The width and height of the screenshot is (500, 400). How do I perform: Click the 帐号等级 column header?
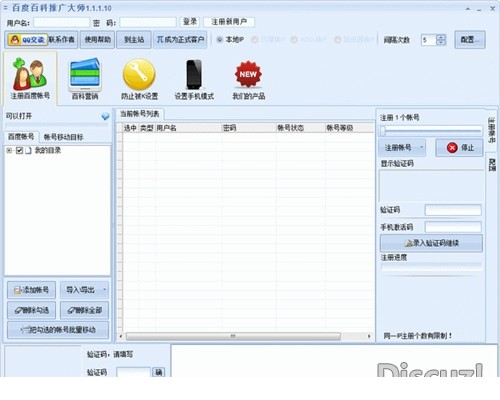[349, 128]
